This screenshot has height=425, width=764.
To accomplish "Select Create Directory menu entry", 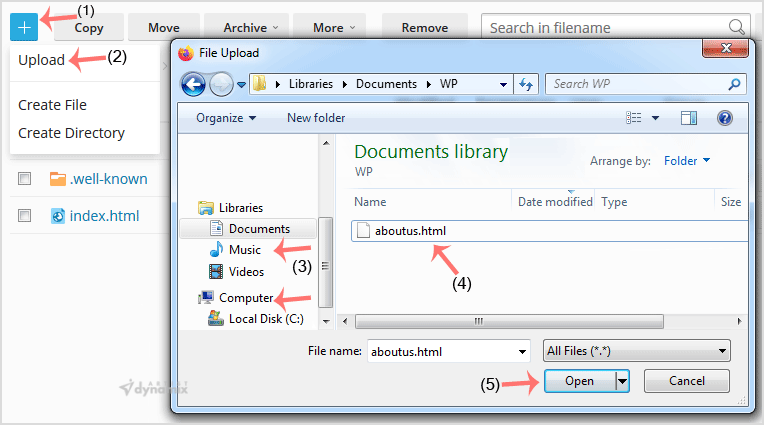I will [71, 133].
